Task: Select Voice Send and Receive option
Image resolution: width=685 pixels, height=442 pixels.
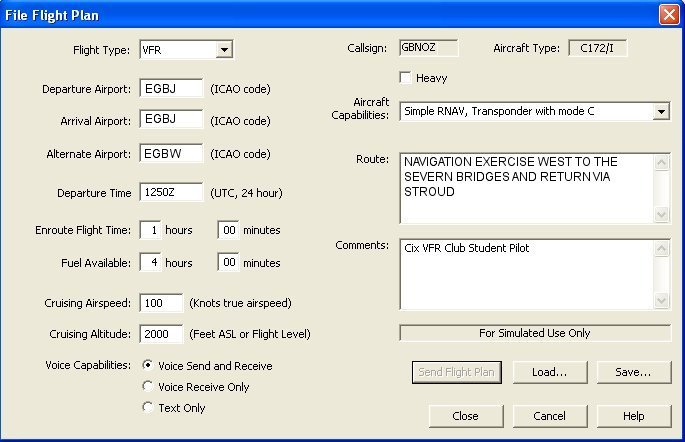Action: click(x=149, y=366)
